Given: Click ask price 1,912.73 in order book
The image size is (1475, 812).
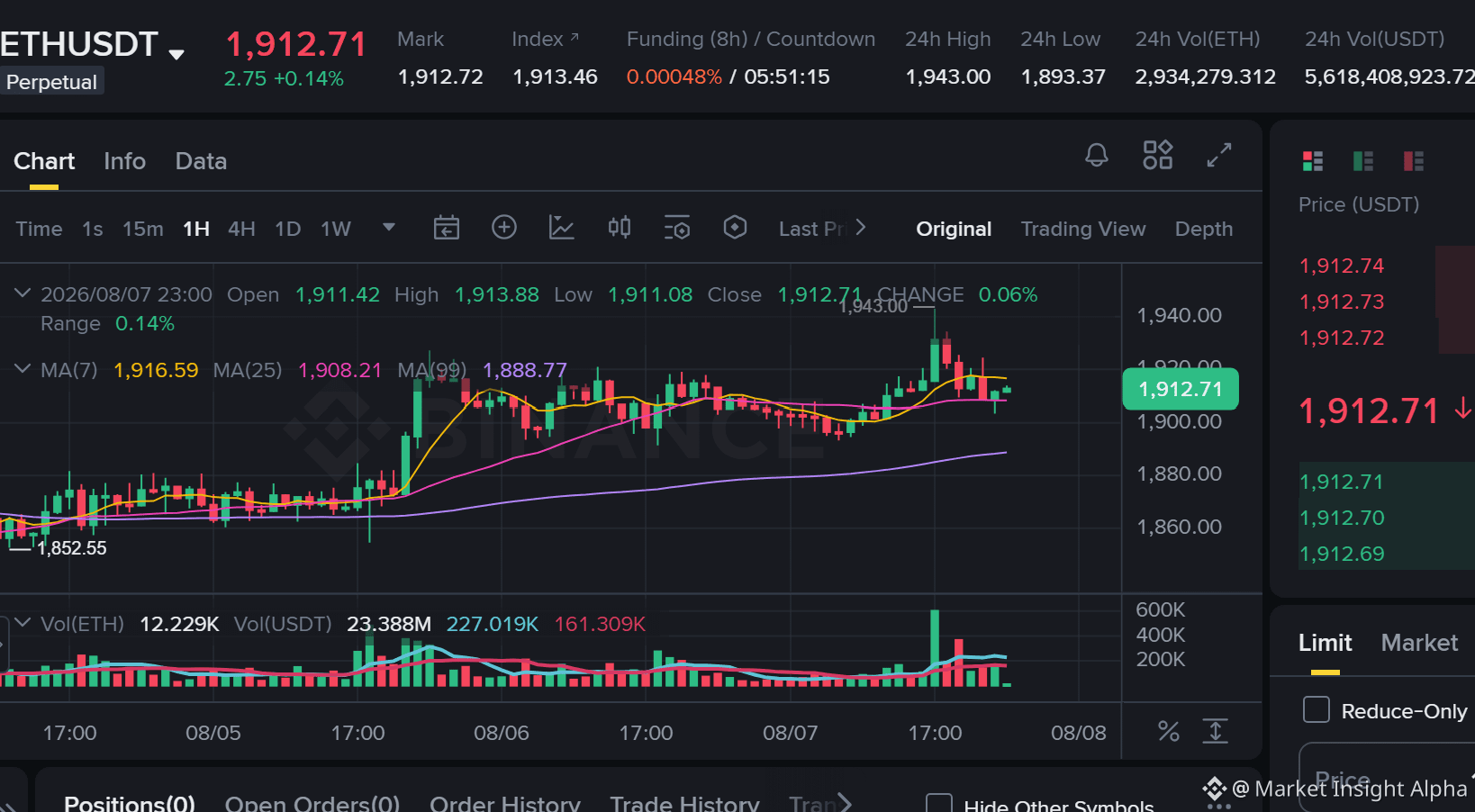Looking at the screenshot, I should (x=1342, y=302).
